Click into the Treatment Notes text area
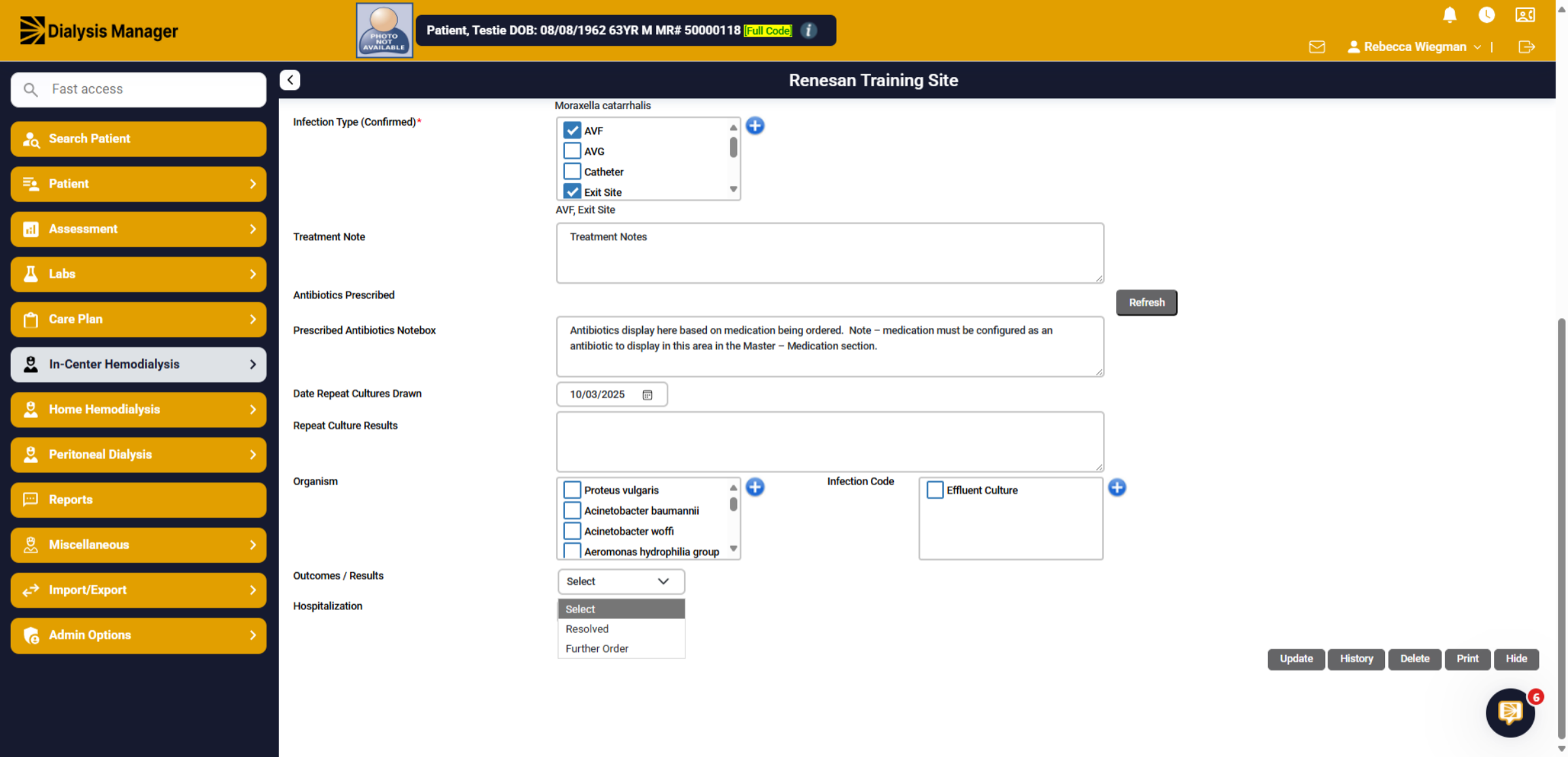Image resolution: width=1568 pixels, height=757 pixels. click(x=830, y=253)
